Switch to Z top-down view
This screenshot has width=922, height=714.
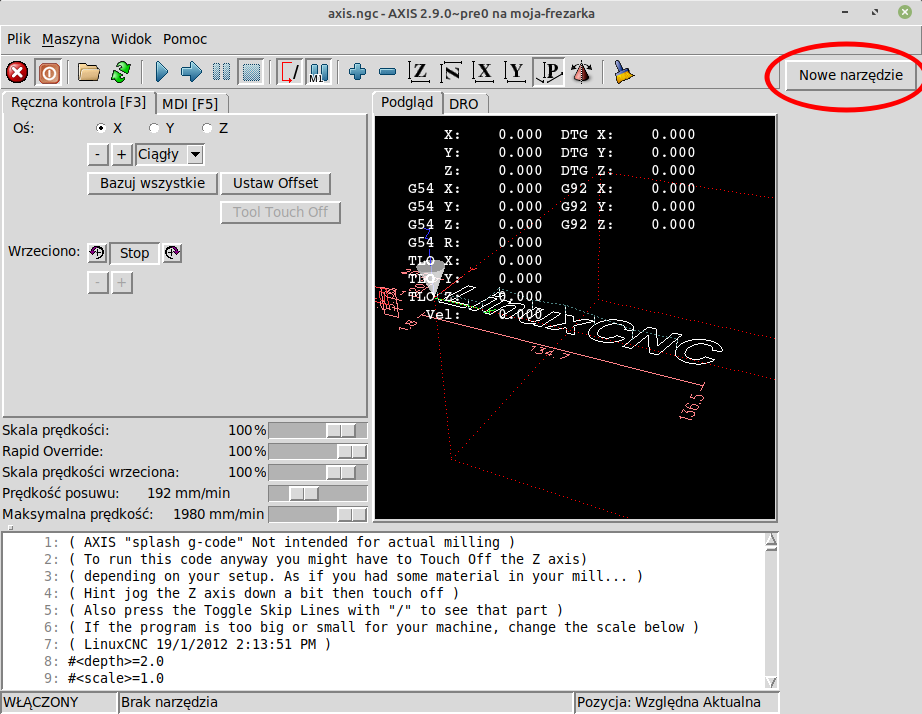420,72
